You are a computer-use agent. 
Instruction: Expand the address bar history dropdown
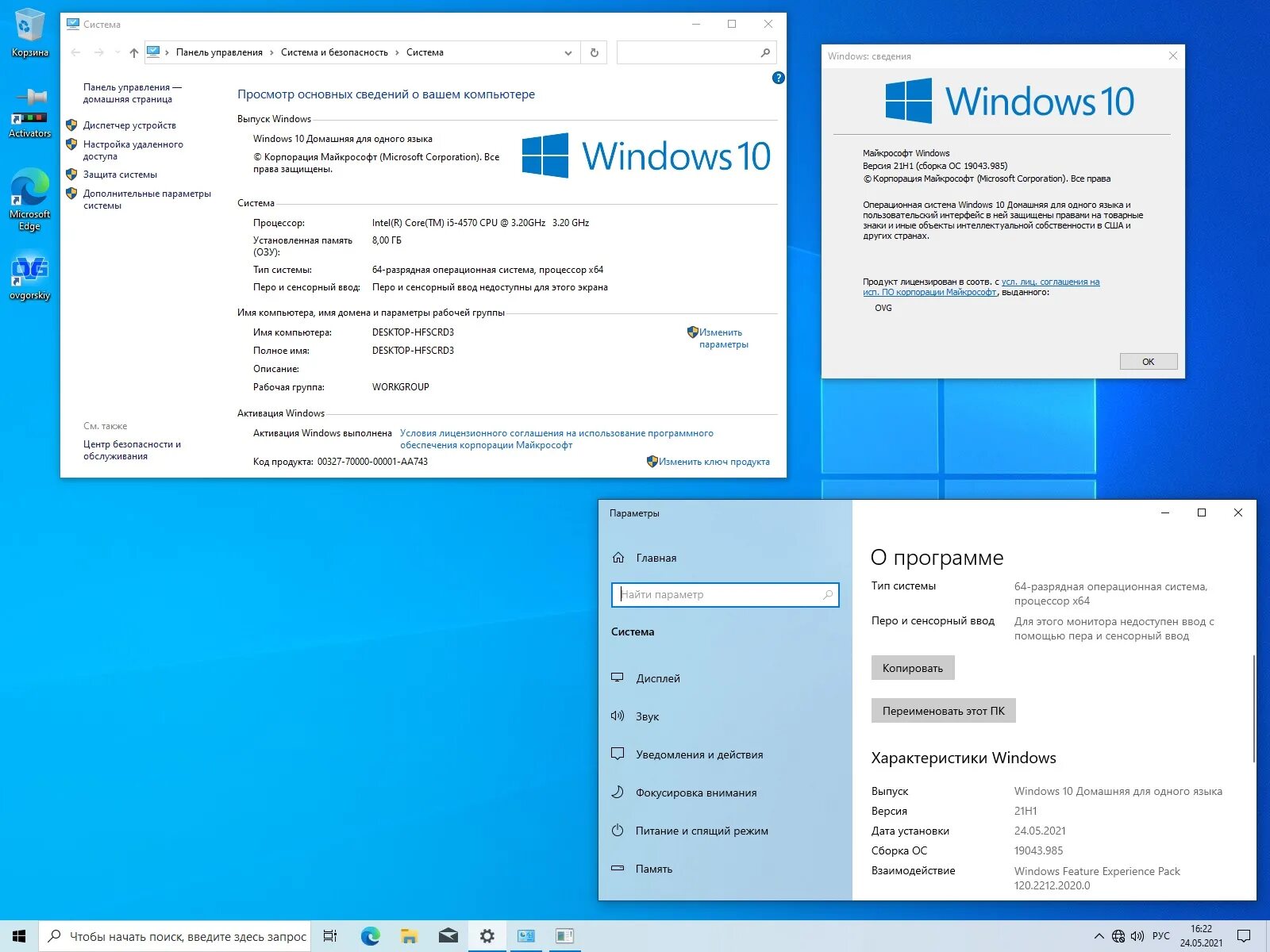[568, 52]
